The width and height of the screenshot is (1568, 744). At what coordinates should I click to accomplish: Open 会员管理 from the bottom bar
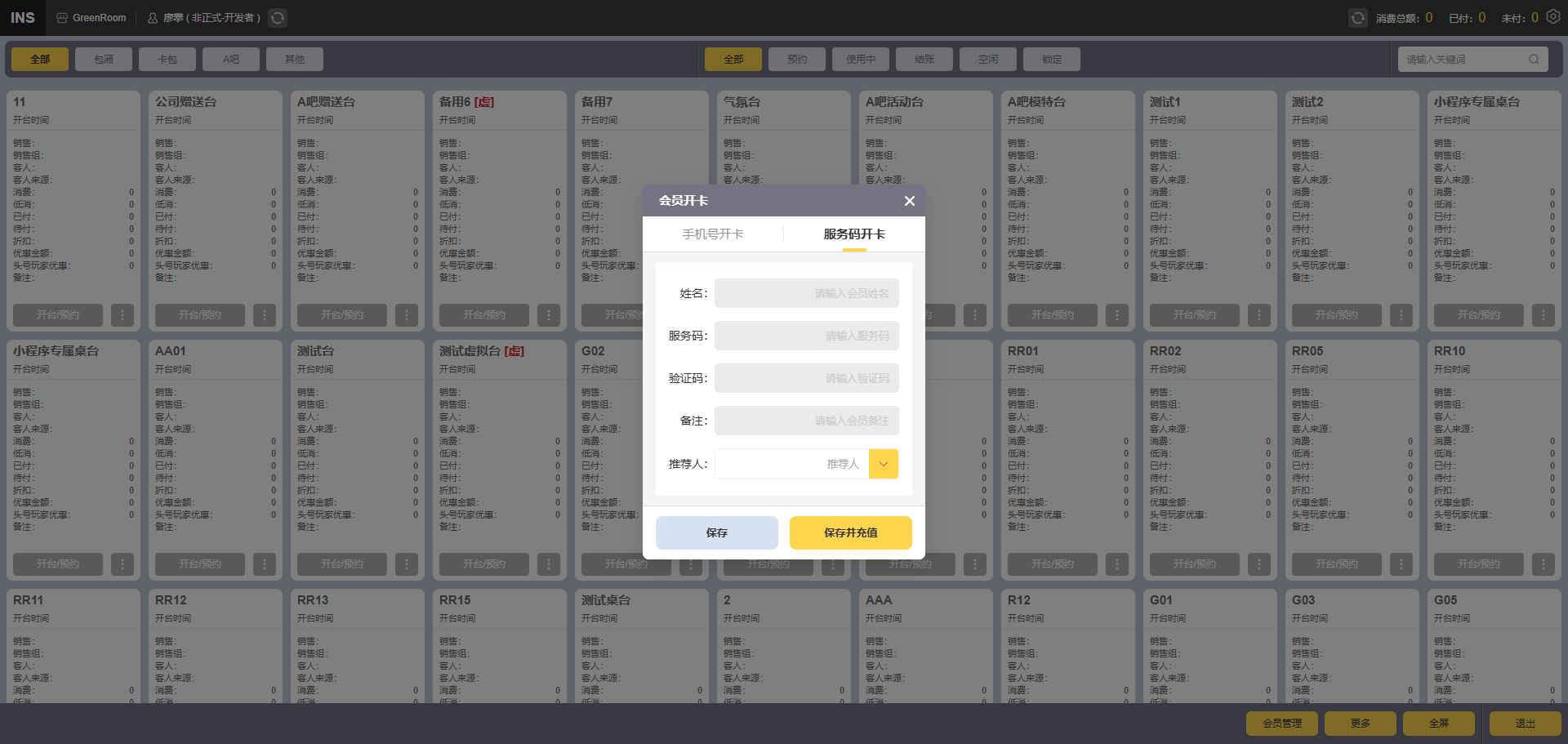(x=1282, y=724)
